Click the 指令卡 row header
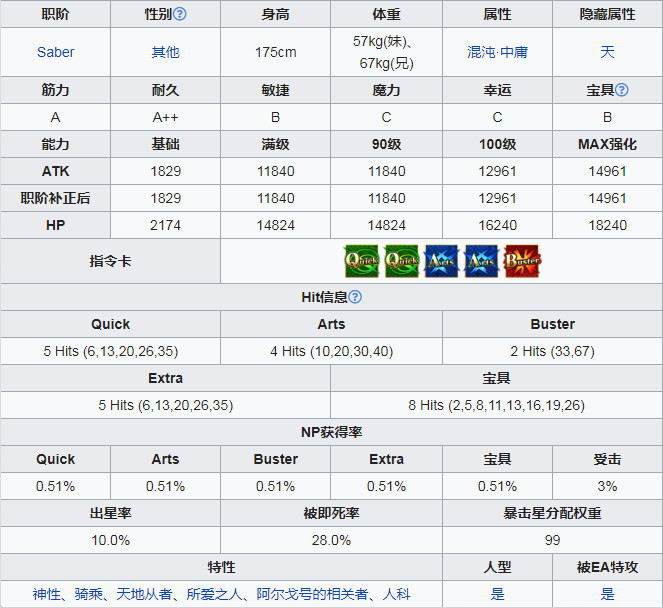Screen dimensions: 663x608 [110, 261]
